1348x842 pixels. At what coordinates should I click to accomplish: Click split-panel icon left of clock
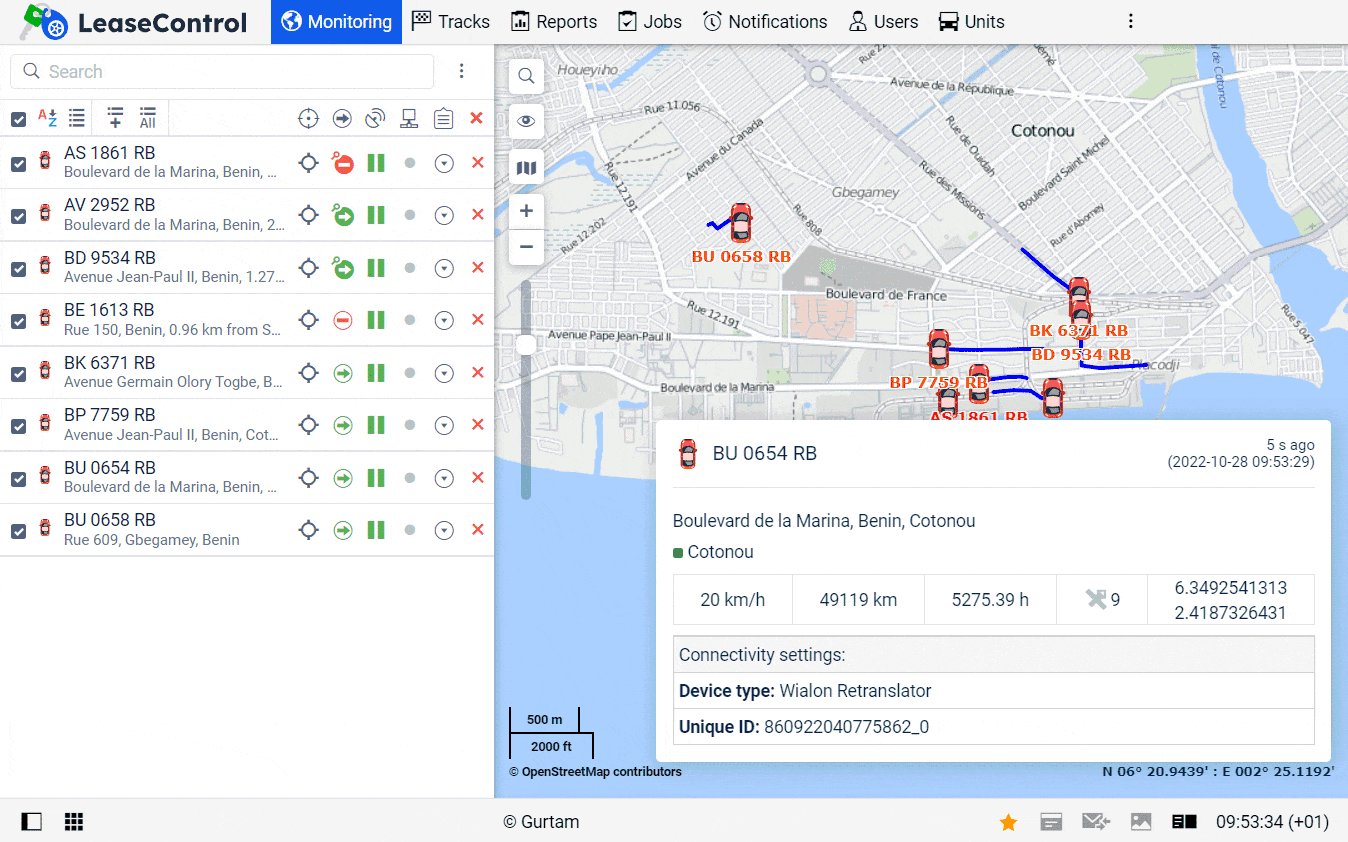tap(1185, 822)
